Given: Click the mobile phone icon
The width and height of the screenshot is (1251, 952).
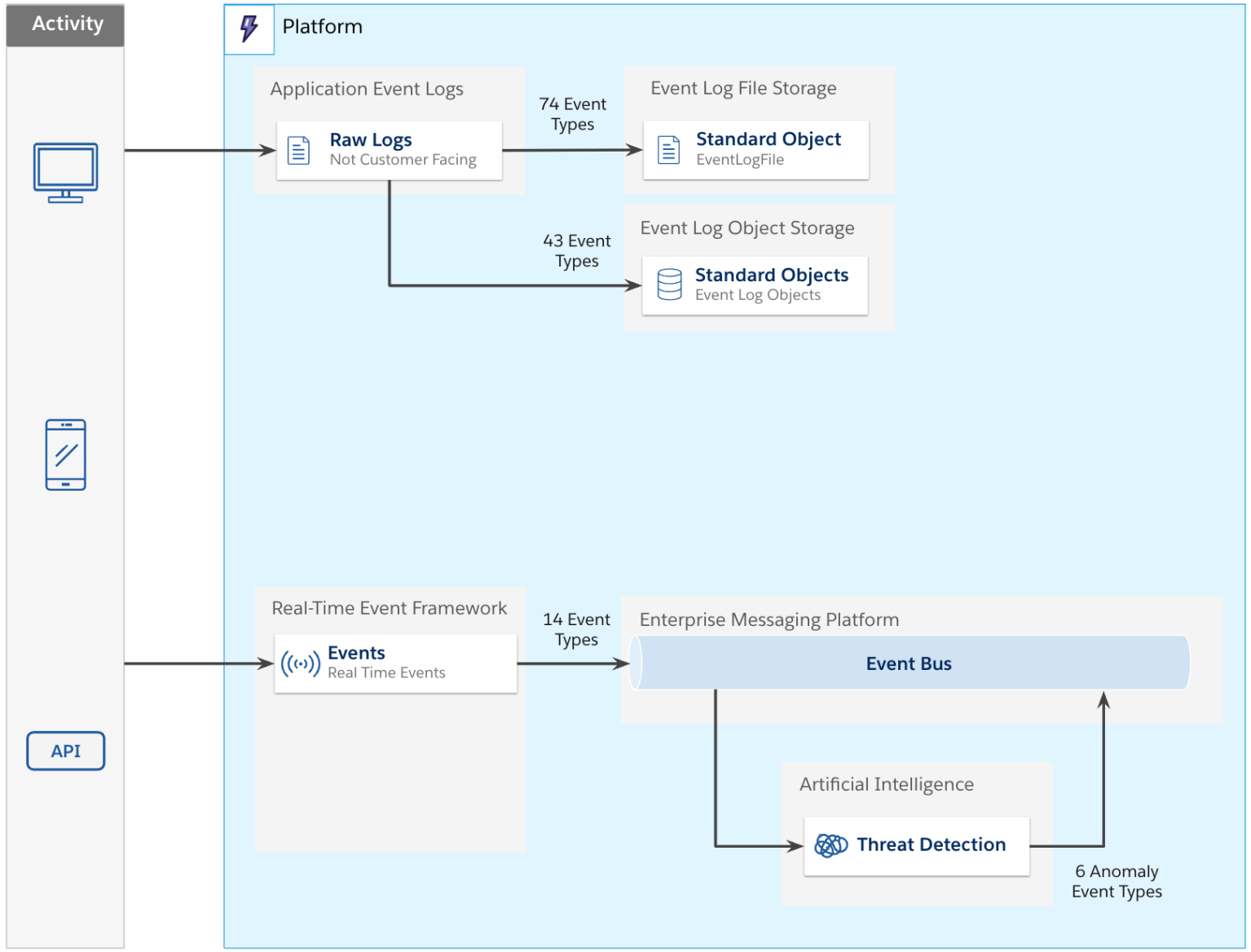Looking at the screenshot, I should point(65,455).
